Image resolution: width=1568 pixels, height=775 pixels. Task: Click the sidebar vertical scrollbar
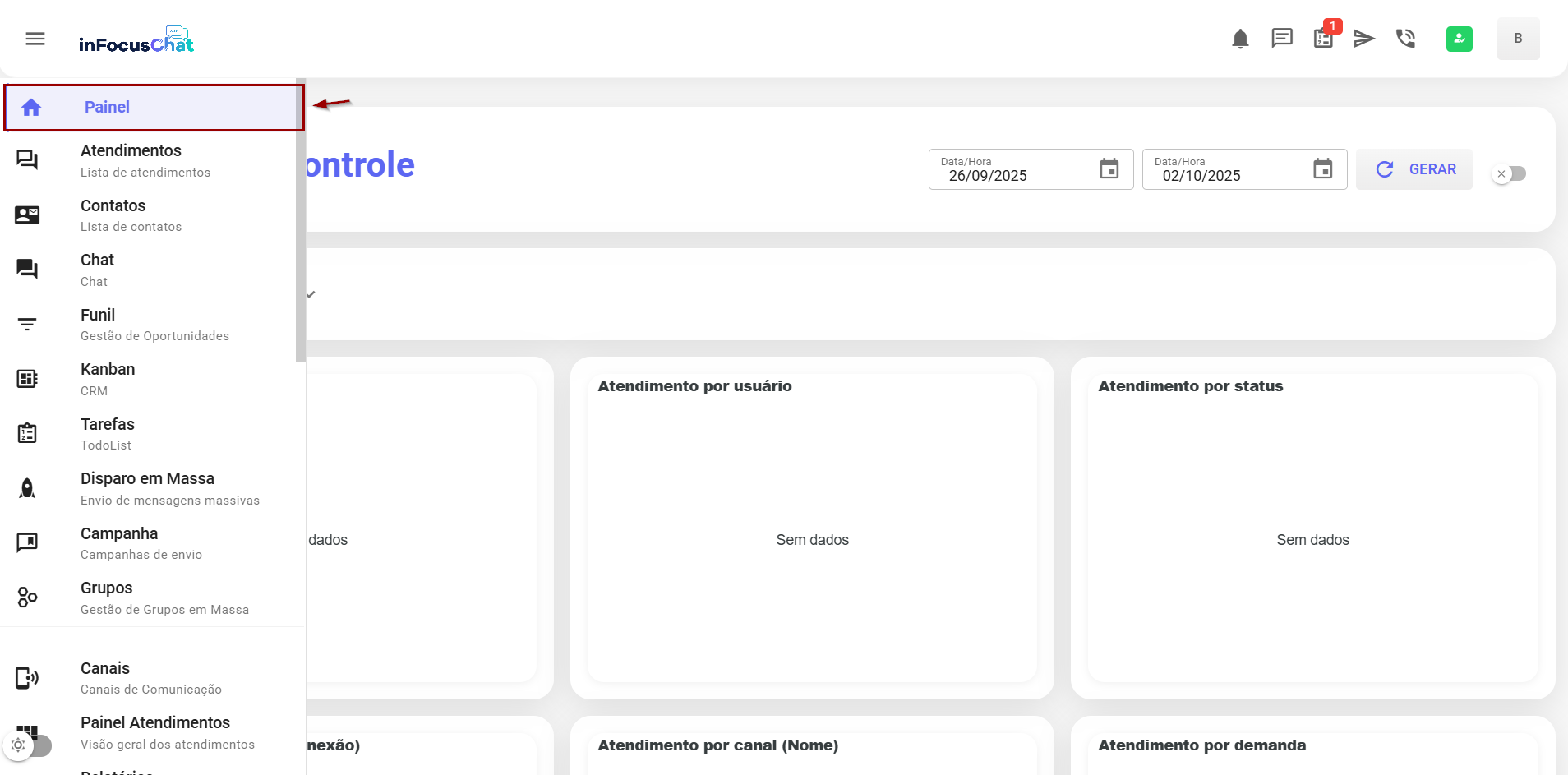pyautogui.click(x=300, y=222)
